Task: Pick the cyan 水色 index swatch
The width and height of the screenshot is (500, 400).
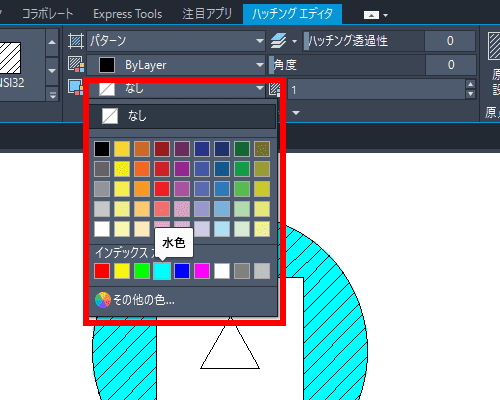Action: 162,271
